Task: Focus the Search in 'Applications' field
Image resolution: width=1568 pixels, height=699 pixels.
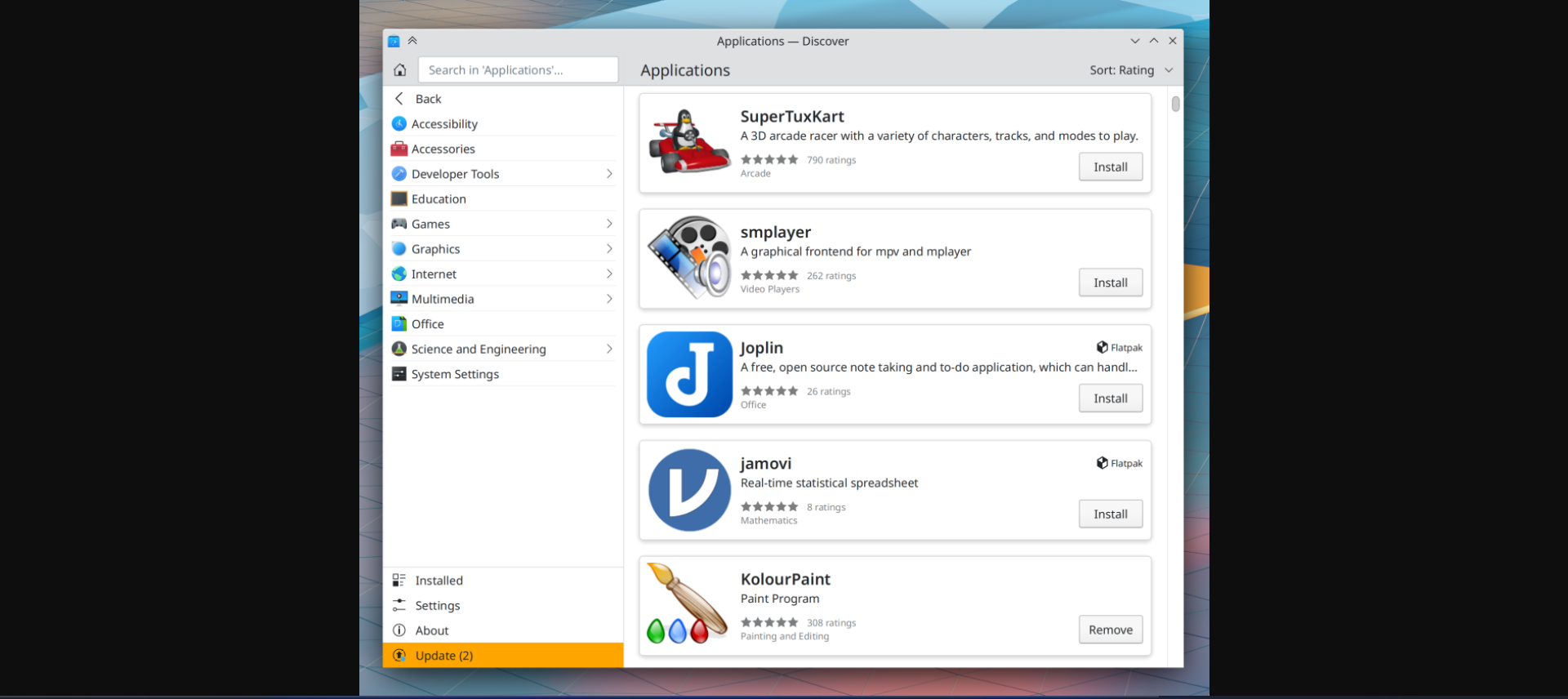Action: click(x=518, y=70)
